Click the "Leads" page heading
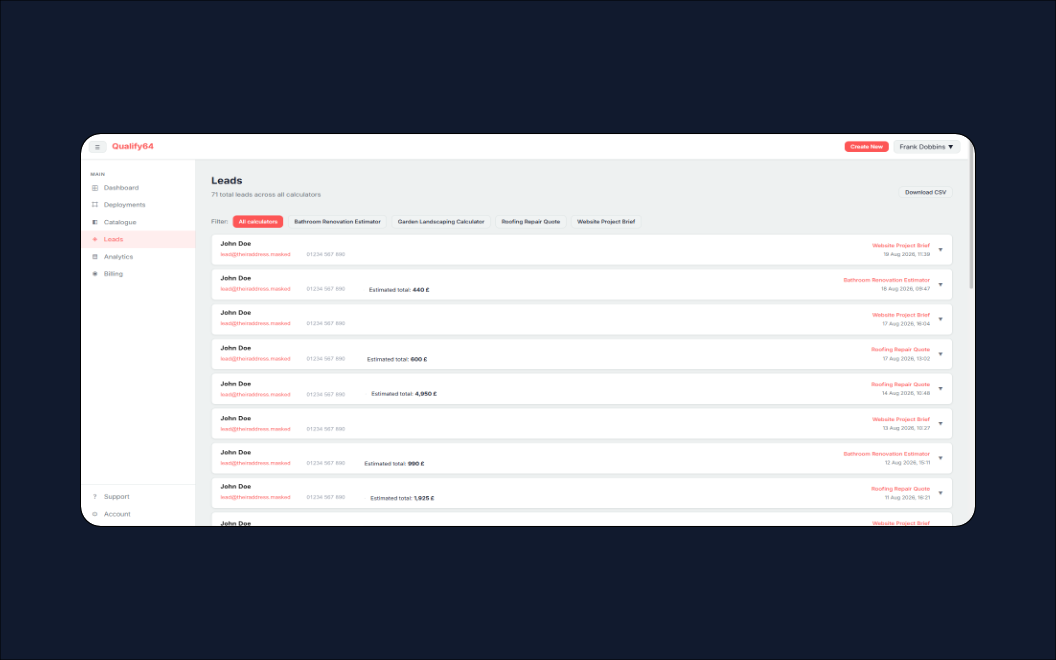The image size is (1056, 660). tap(226, 180)
